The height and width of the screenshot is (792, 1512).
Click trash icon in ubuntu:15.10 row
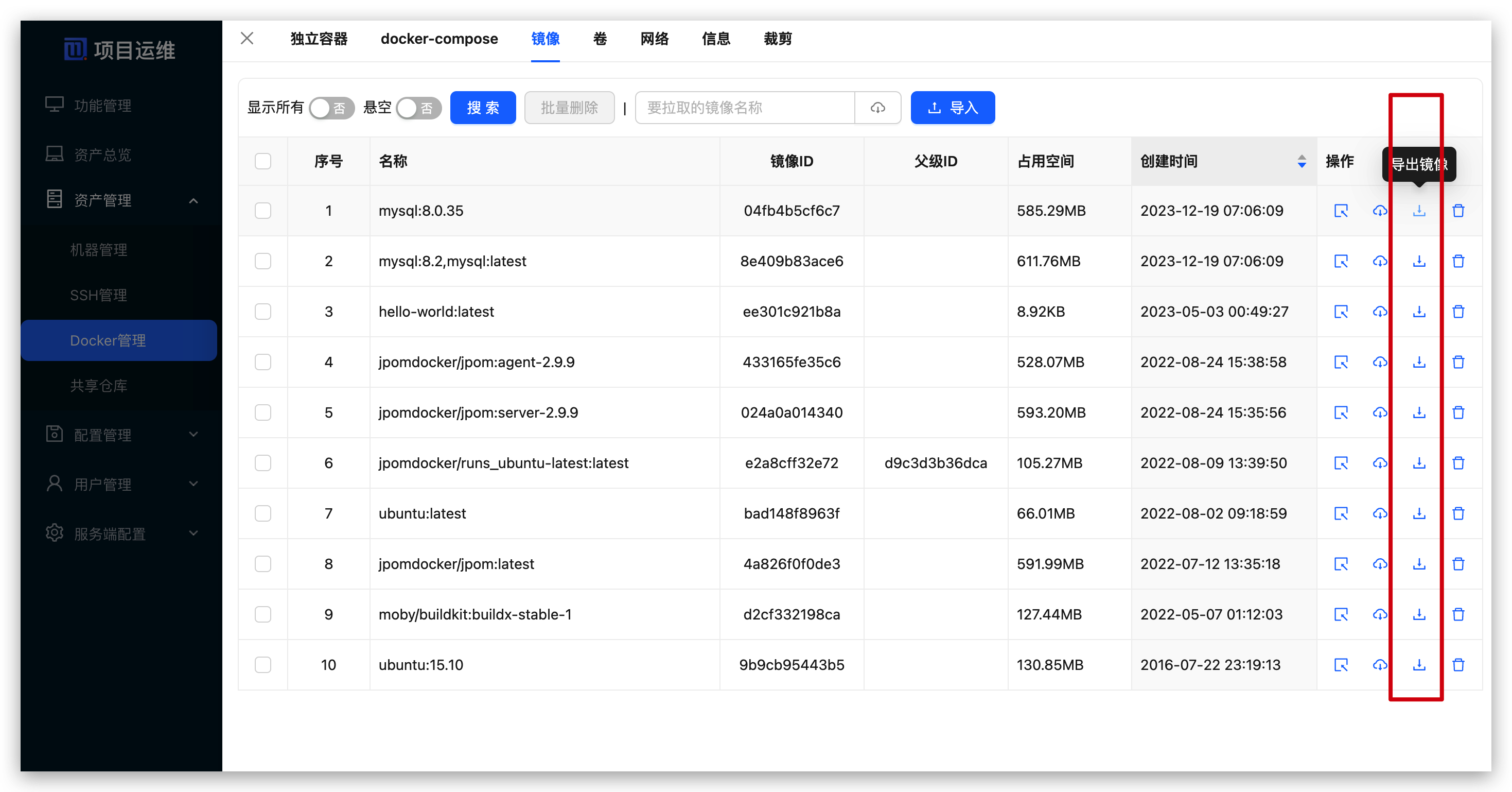(x=1458, y=665)
